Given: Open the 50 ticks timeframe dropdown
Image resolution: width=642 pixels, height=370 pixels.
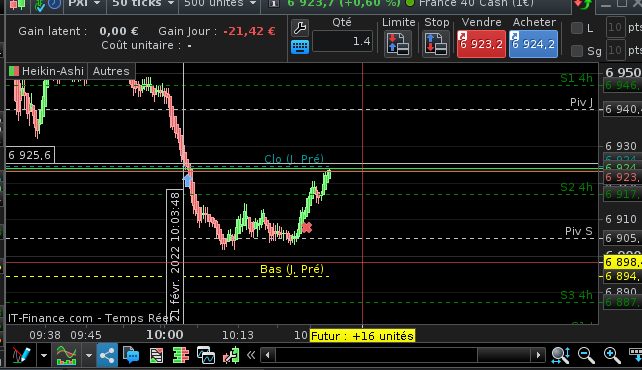Looking at the screenshot, I should pos(142,4).
